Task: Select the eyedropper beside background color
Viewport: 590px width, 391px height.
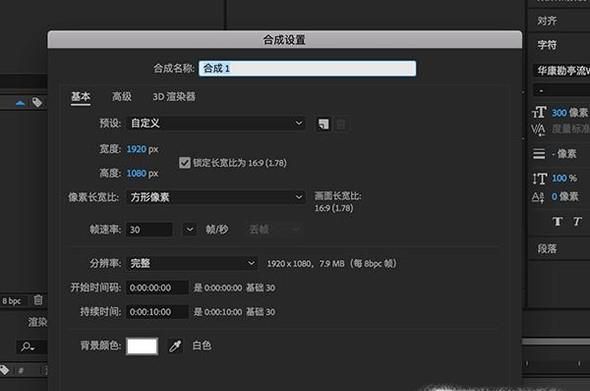Action: (175, 346)
